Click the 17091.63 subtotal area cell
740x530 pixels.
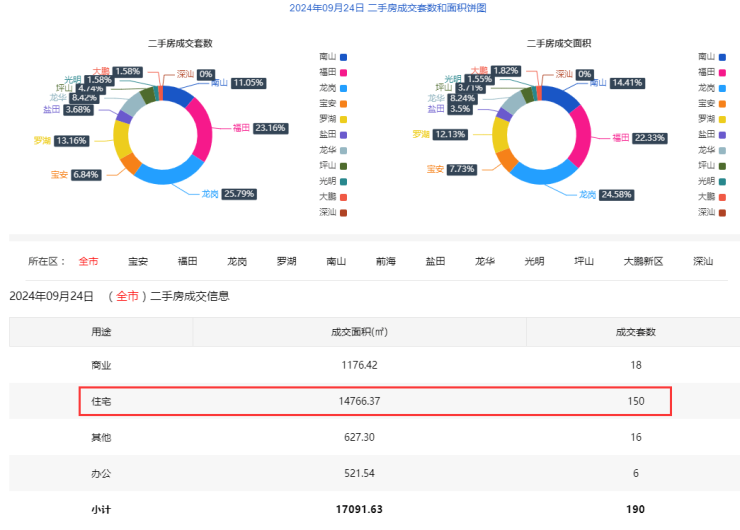pyautogui.click(x=359, y=510)
